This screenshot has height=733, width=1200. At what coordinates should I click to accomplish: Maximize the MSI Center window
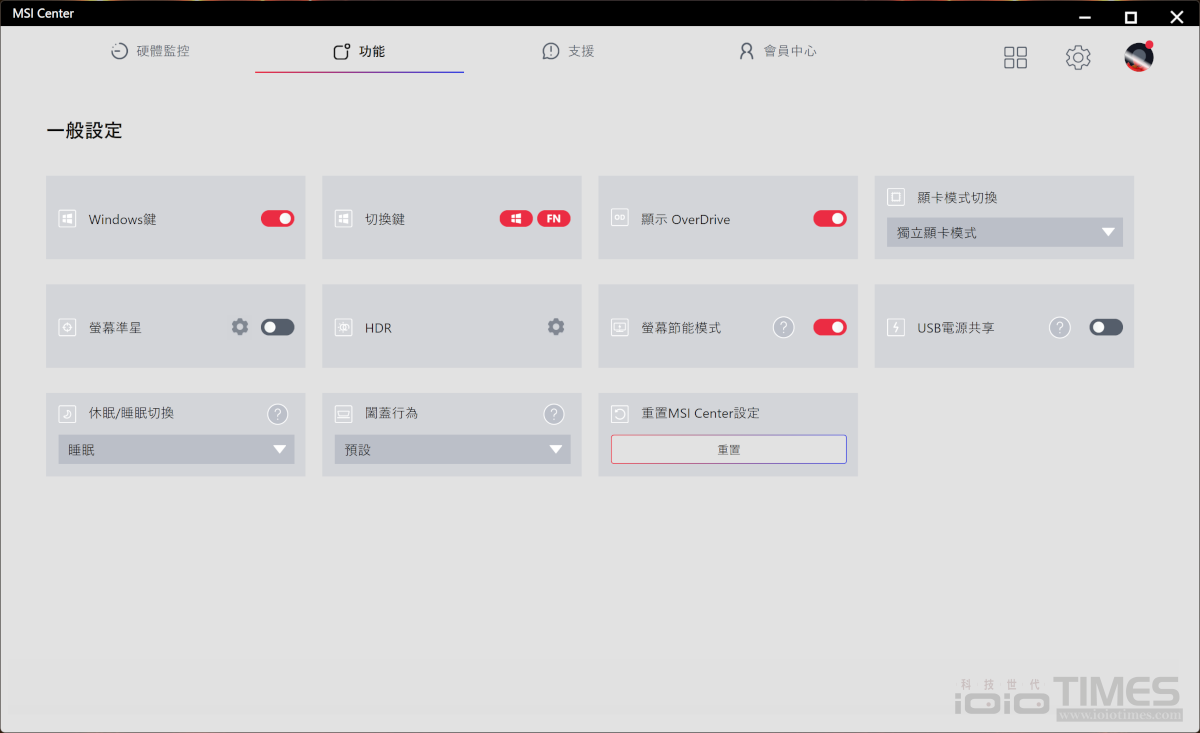pos(1130,17)
